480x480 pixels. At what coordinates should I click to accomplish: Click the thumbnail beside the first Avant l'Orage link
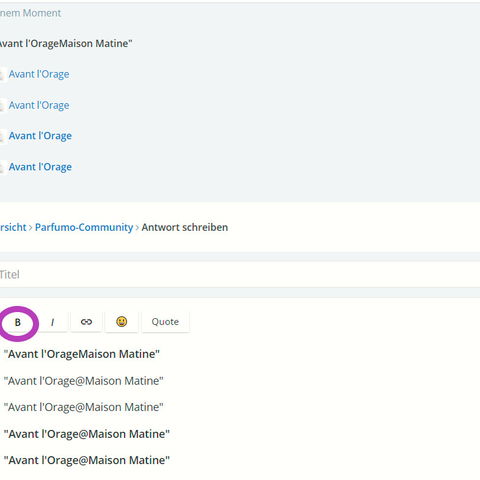point(3,74)
